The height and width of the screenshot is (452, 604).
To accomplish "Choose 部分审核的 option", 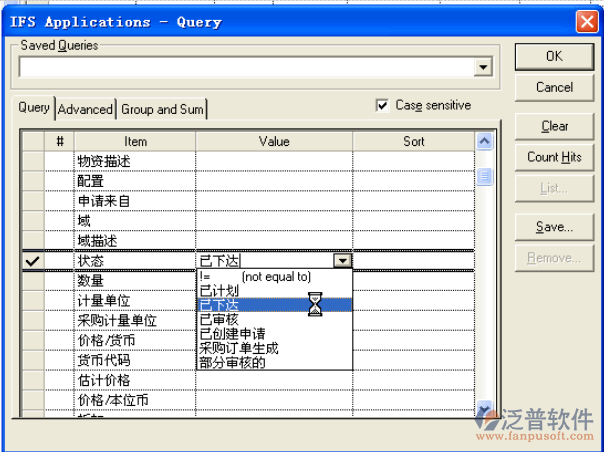I will [232, 362].
